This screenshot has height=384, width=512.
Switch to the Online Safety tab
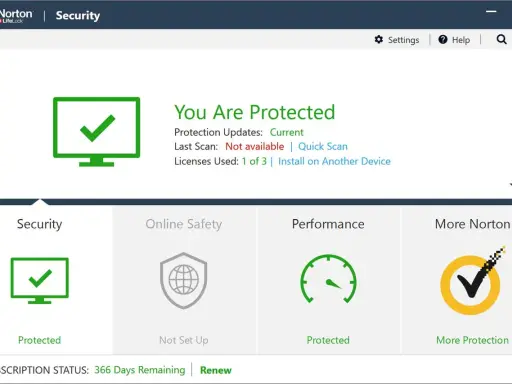(x=184, y=224)
